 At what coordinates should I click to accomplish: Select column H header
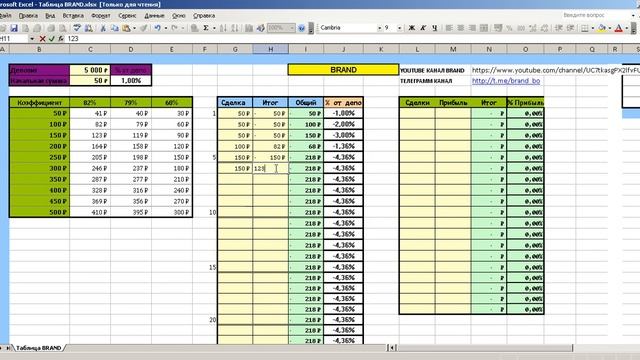click(270, 49)
